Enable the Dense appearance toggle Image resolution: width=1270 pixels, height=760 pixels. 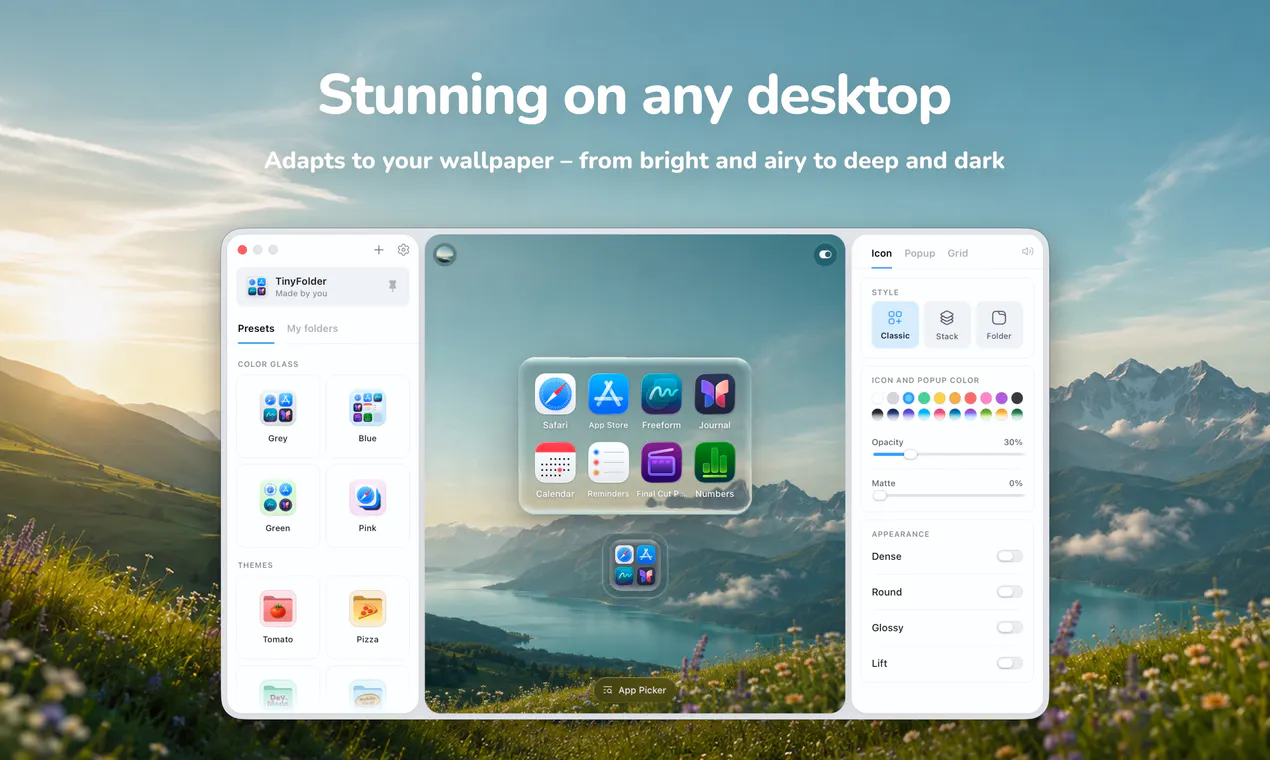(x=1010, y=556)
